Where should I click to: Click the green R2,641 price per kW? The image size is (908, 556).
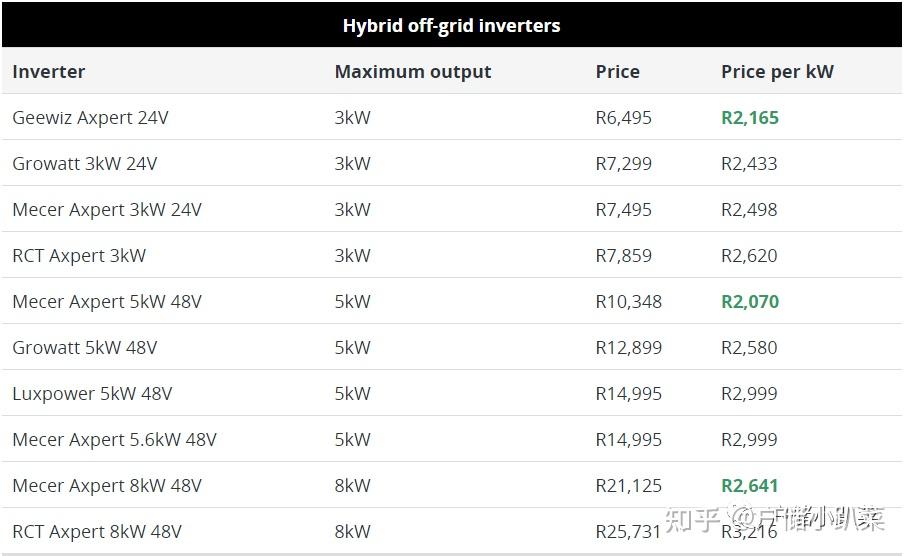749,485
